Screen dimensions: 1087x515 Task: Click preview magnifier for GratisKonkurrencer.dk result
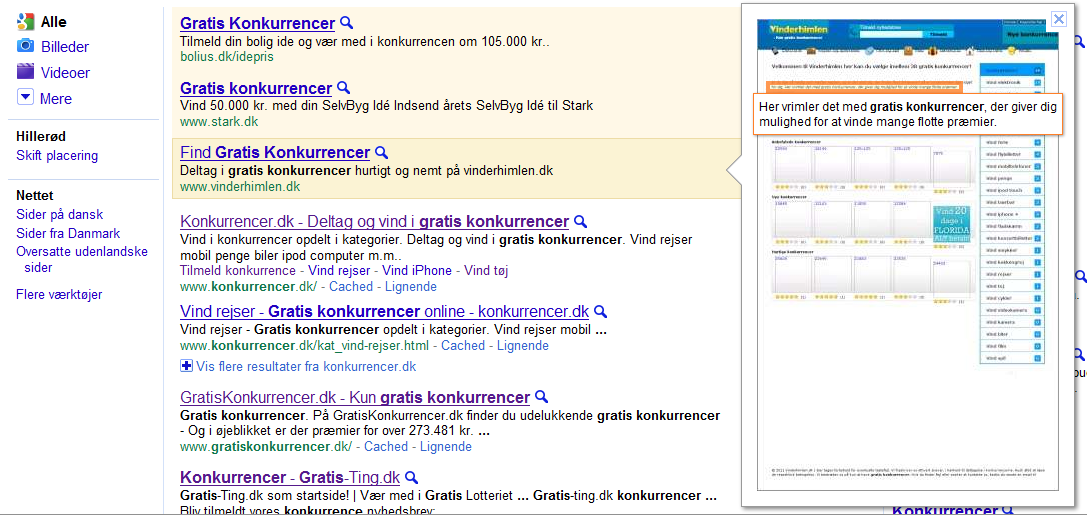point(542,397)
